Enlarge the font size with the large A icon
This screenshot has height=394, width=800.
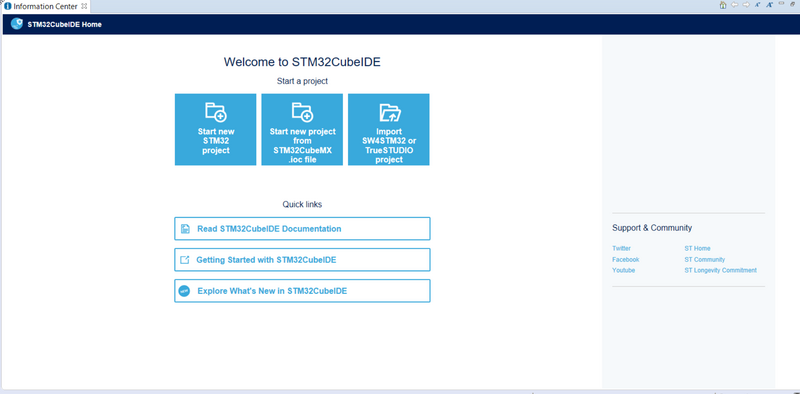coord(769,5)
